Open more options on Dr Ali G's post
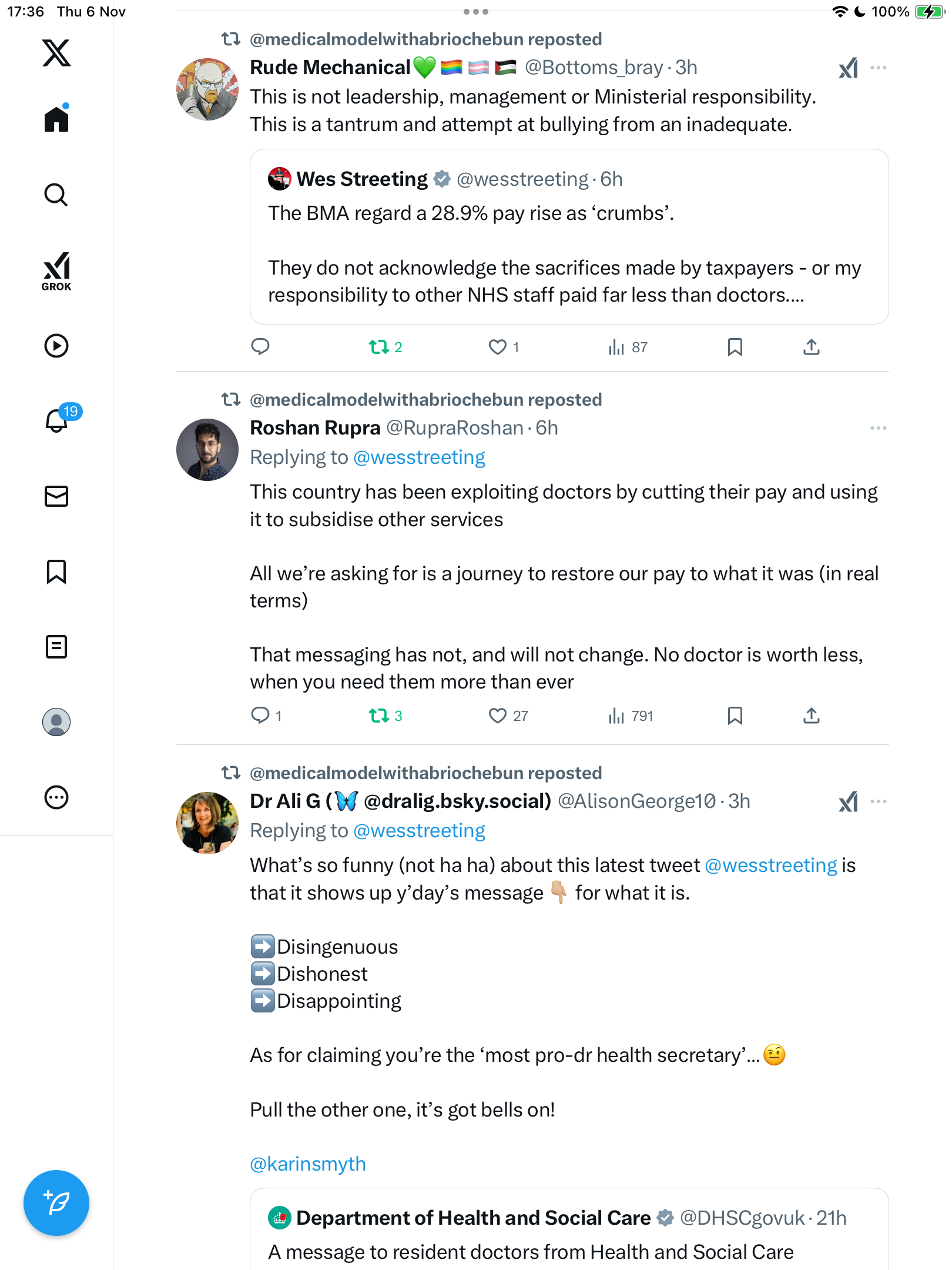The width and height of the screenshot is (952, 1270). [879, 801]
